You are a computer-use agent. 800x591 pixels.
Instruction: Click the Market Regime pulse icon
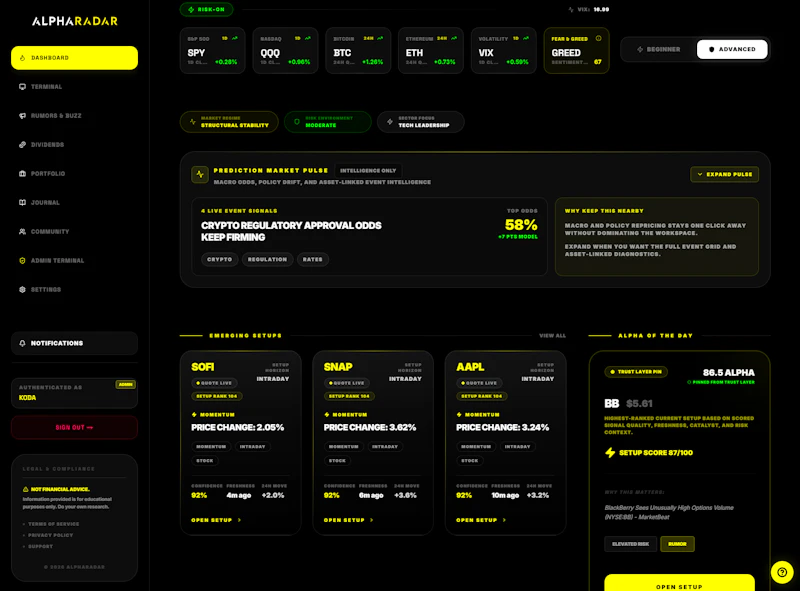tap(192, 122)
